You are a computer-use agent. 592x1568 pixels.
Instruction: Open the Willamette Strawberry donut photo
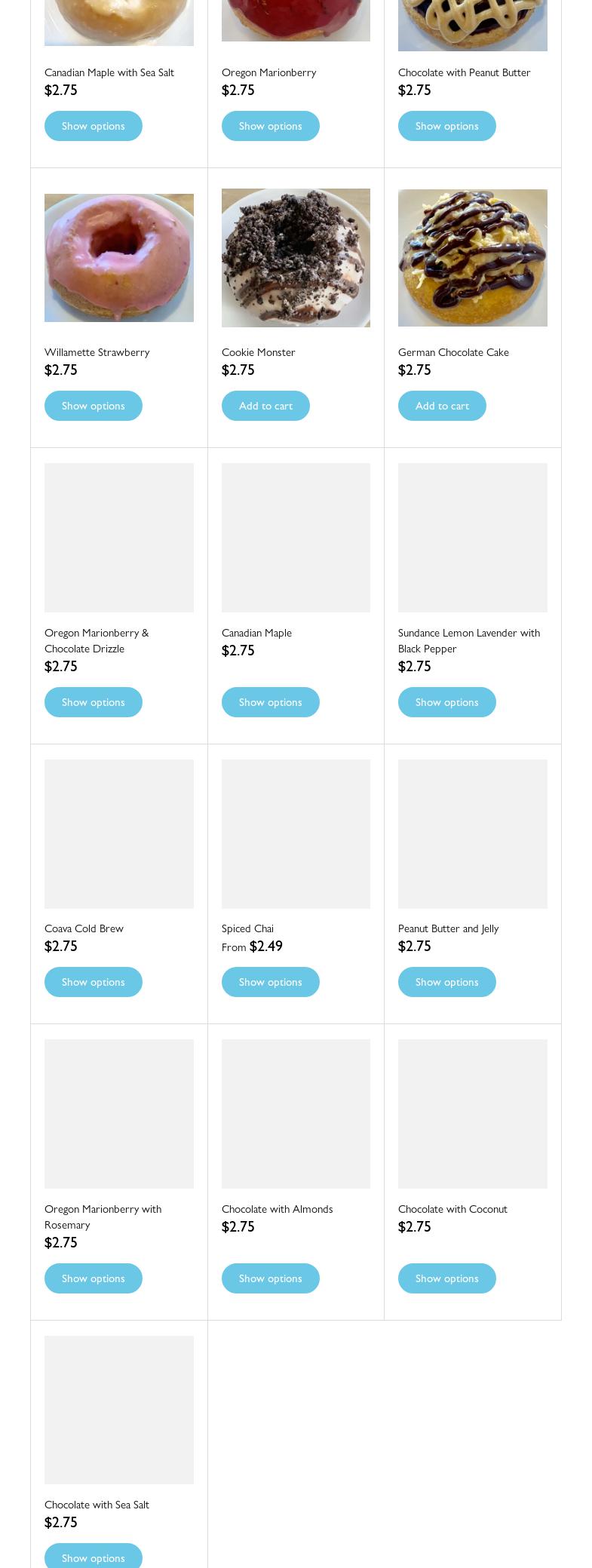point(118,258)
